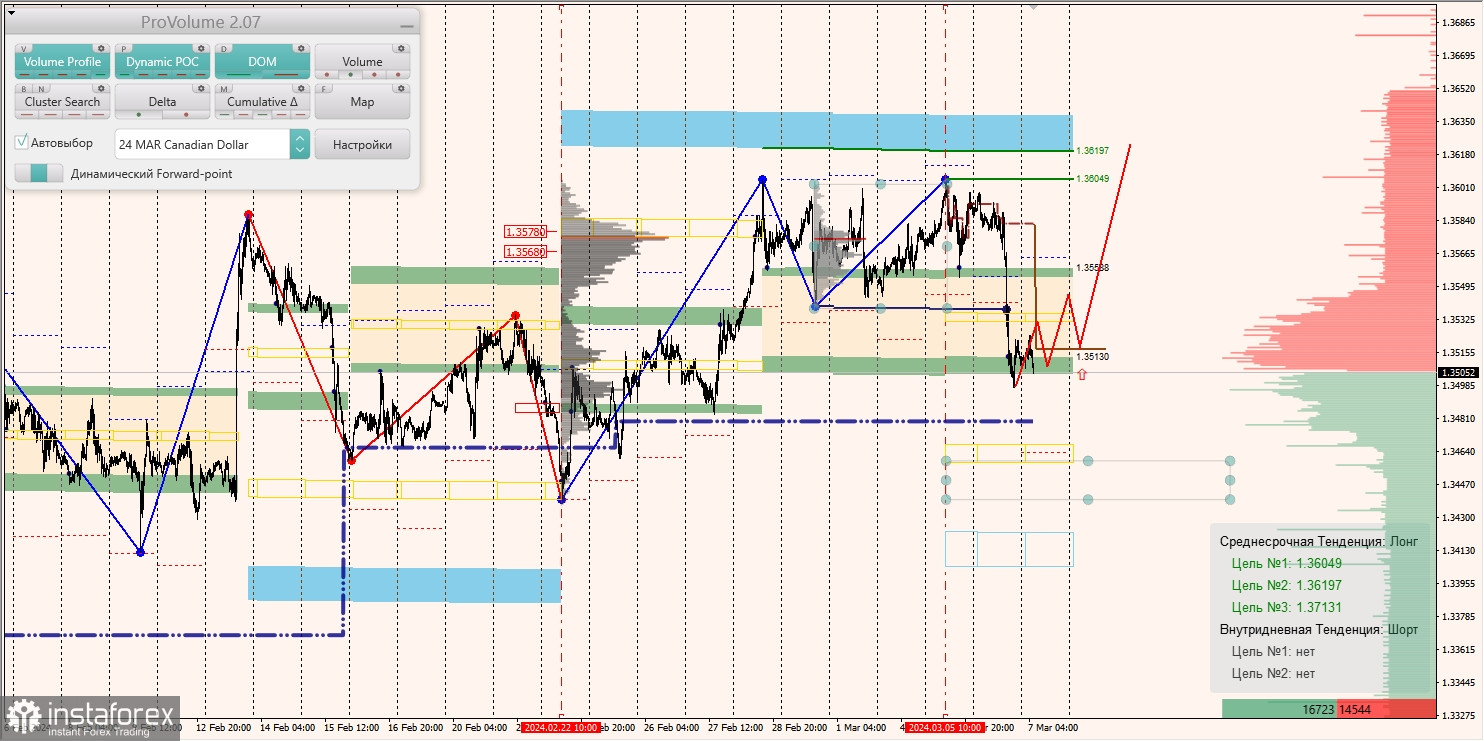The height and width of the screenshot is (741, 1484).
Task: Open DOM gear settings
Action: coord(300,48)
